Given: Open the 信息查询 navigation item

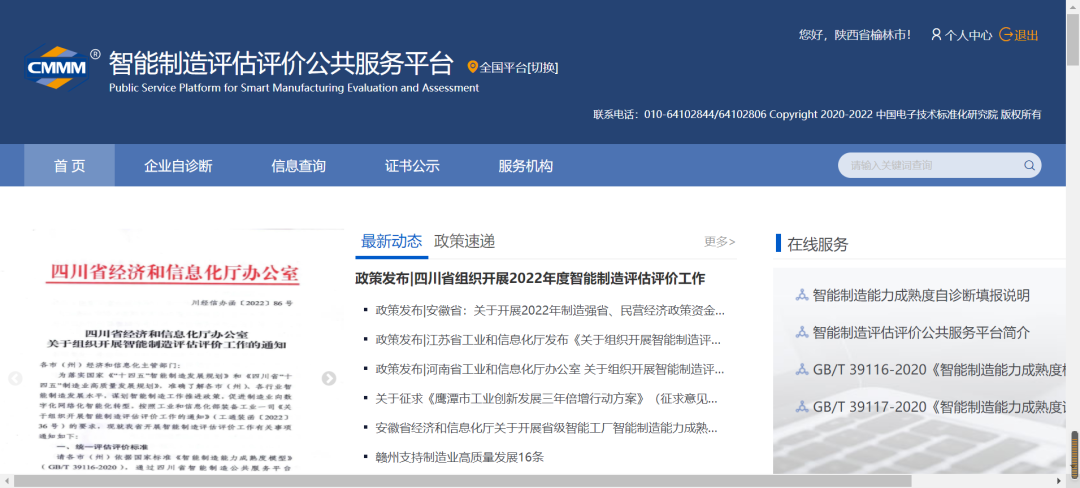Looking at the screenshot, I should click(x=298, y=166).
